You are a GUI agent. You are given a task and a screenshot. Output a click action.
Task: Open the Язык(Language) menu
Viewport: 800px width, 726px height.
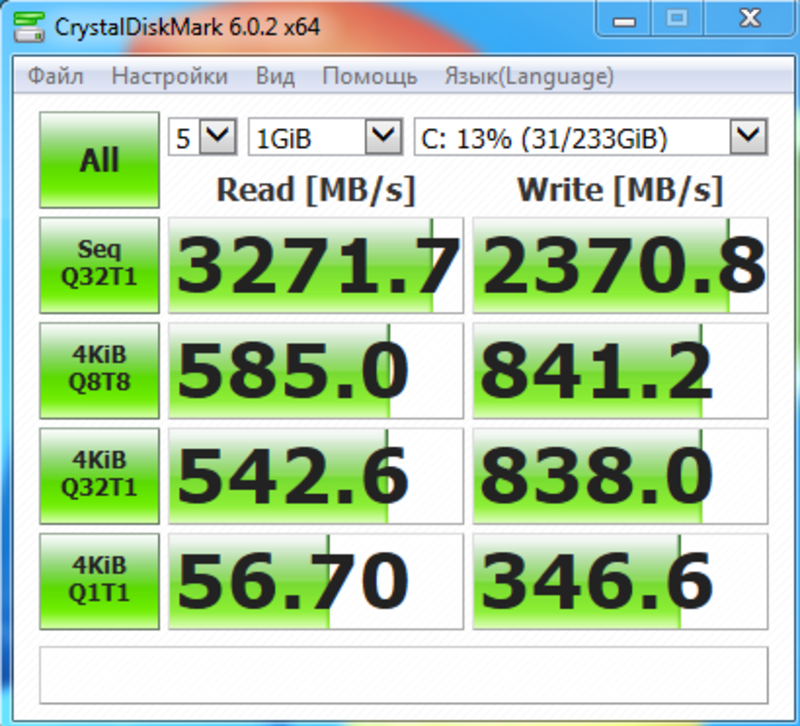click(529, 76)
